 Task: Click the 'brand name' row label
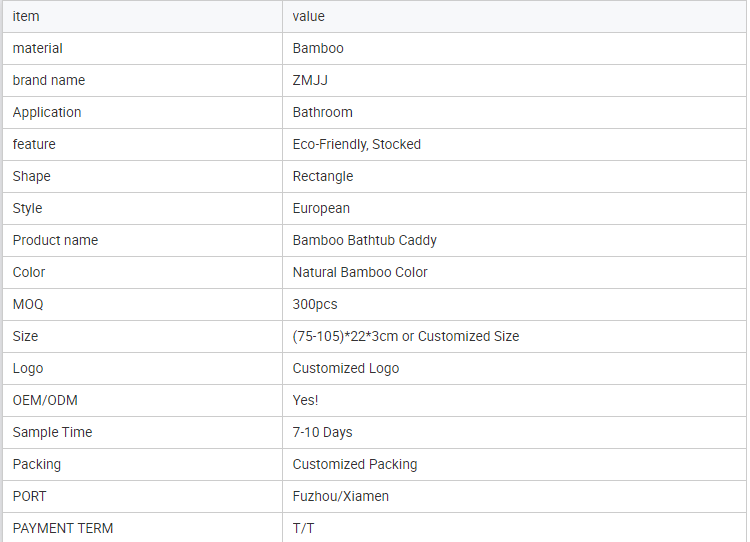(49, 80)
